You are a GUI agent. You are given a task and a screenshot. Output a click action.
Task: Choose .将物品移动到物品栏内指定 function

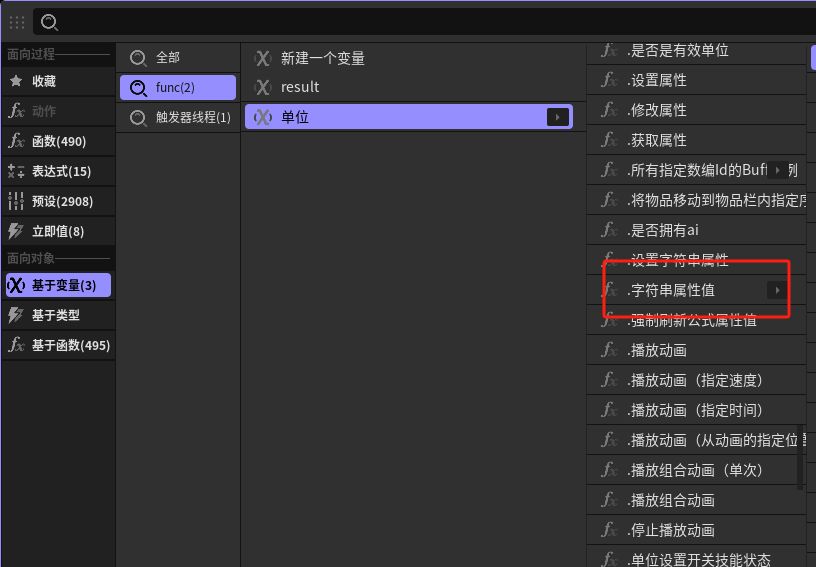pos(696,200)
